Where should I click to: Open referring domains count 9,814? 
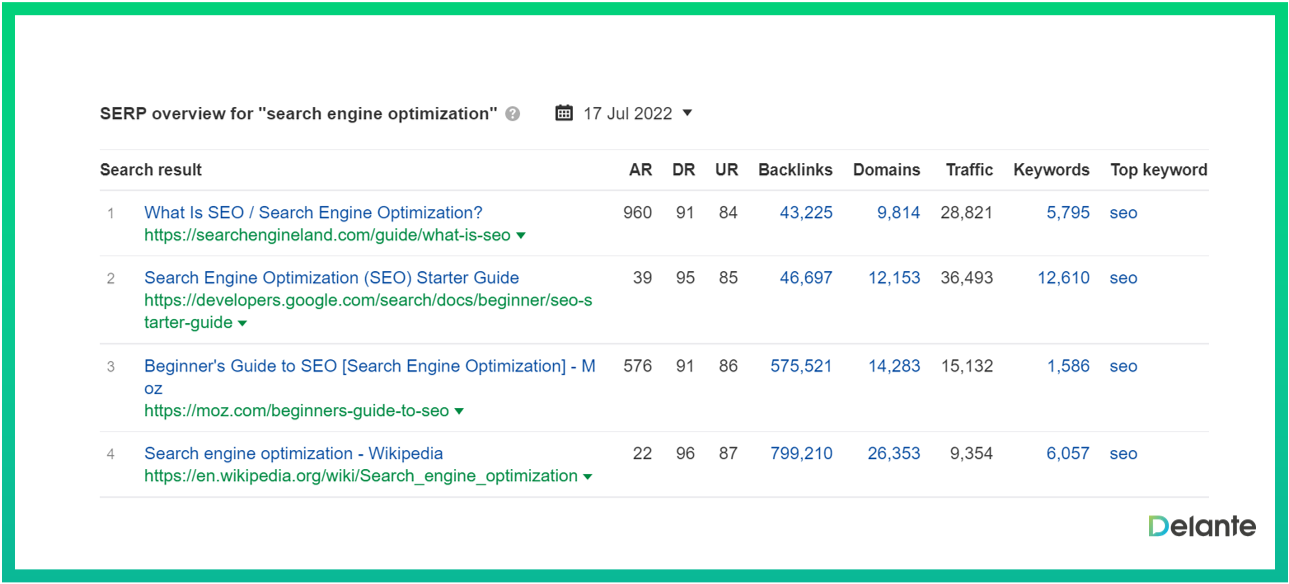(x=898, y=213)
